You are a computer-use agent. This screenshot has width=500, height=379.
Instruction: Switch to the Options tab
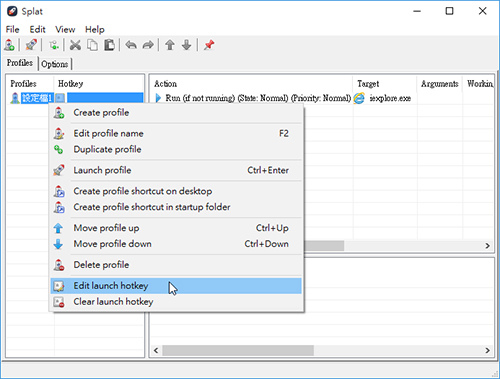[55, 64]
